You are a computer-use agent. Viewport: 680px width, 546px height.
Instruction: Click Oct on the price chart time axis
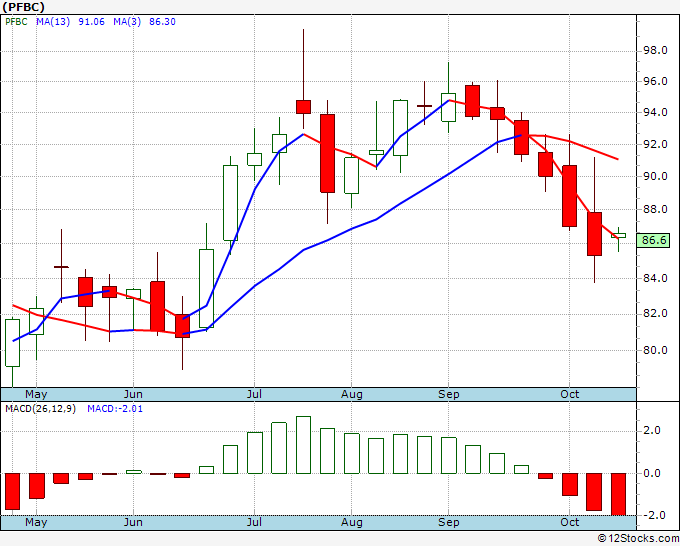(569, 394)
